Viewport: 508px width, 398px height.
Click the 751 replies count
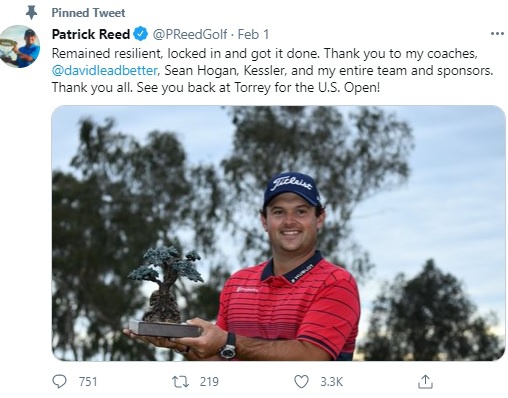pyautogui.click(x=88, y=382)
